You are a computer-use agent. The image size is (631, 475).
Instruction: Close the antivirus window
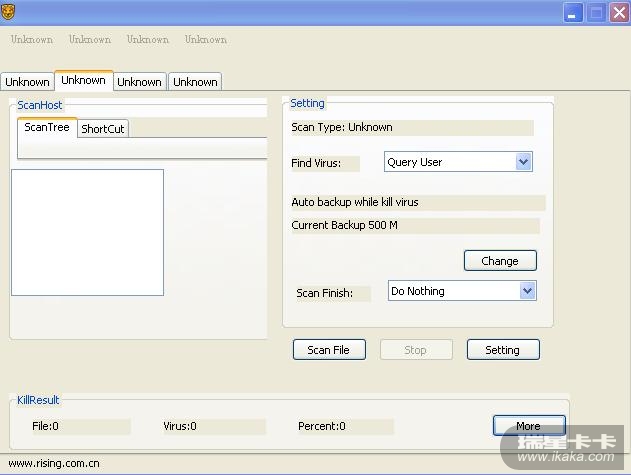[618, 12]
